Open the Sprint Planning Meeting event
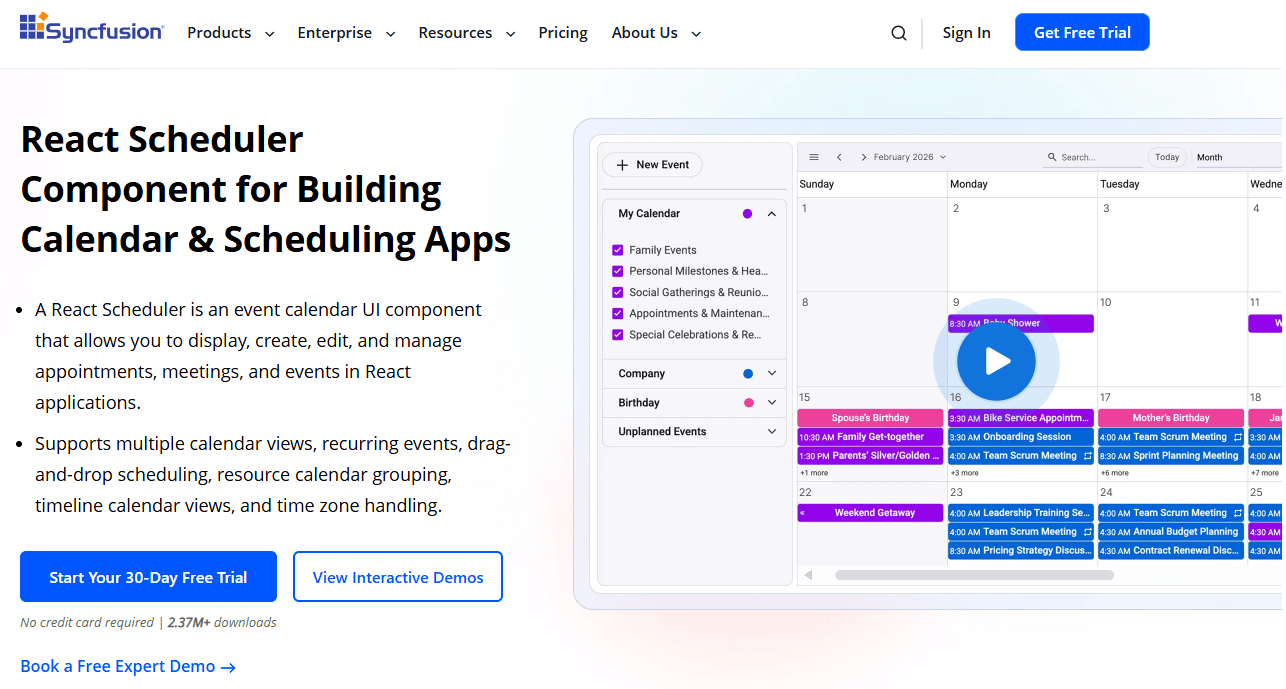This screenshot has height=689, width=1286. (1171, 456)
